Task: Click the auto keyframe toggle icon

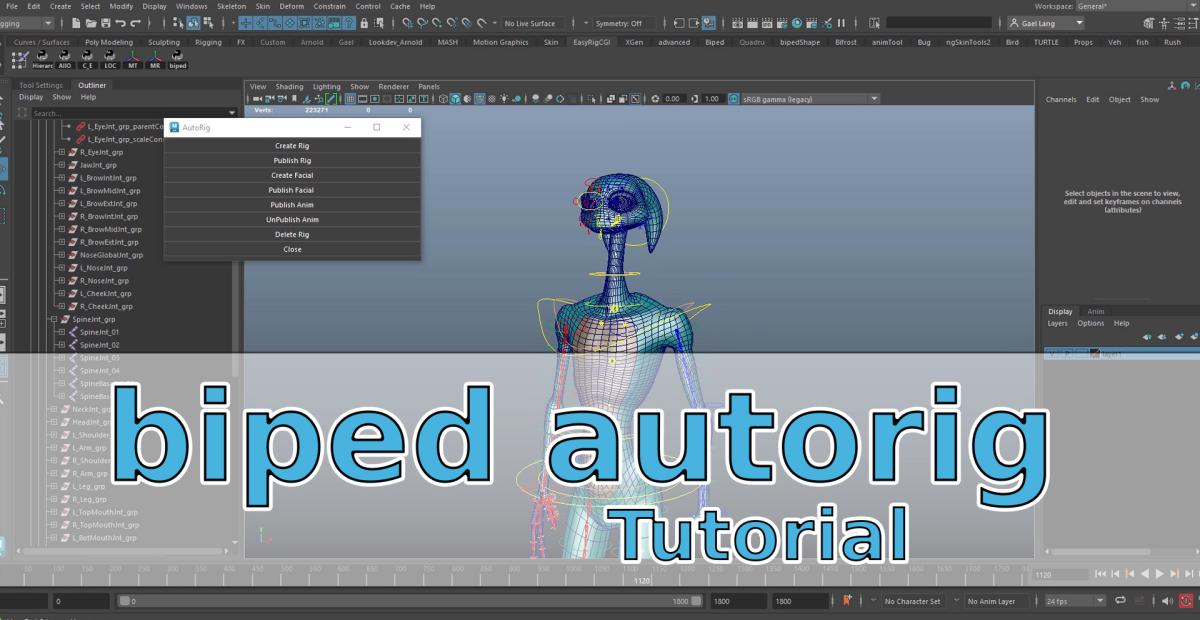Action: (846, 601)
